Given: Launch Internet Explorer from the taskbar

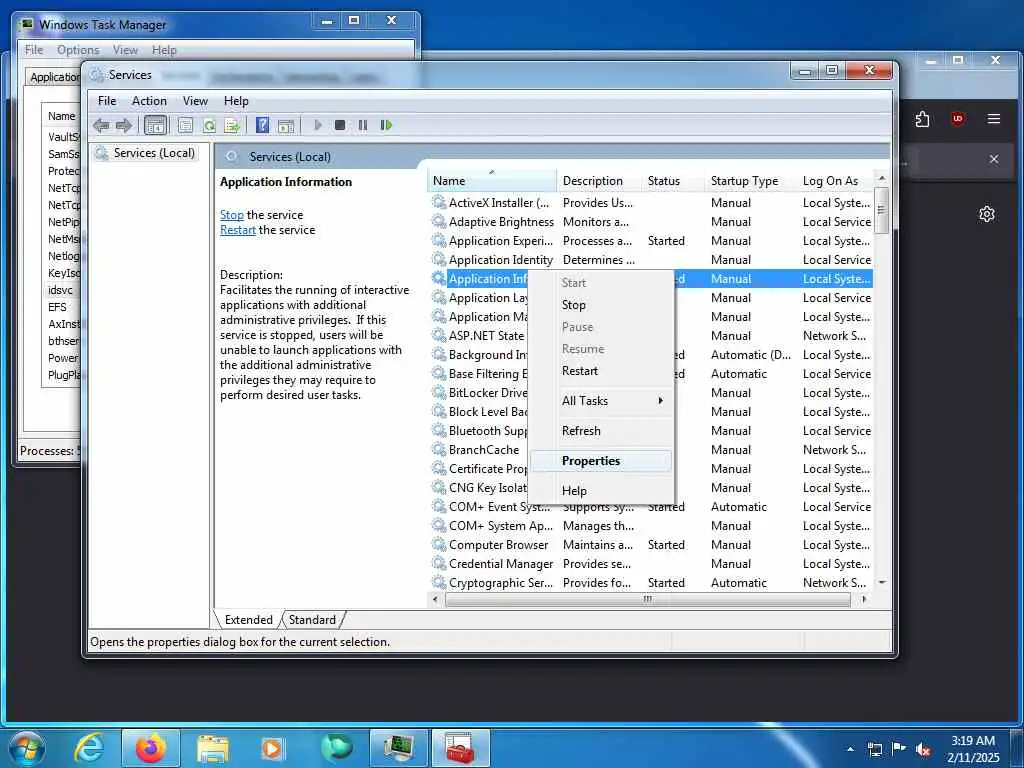Looking at the screenshot, I should click(88, 748).
